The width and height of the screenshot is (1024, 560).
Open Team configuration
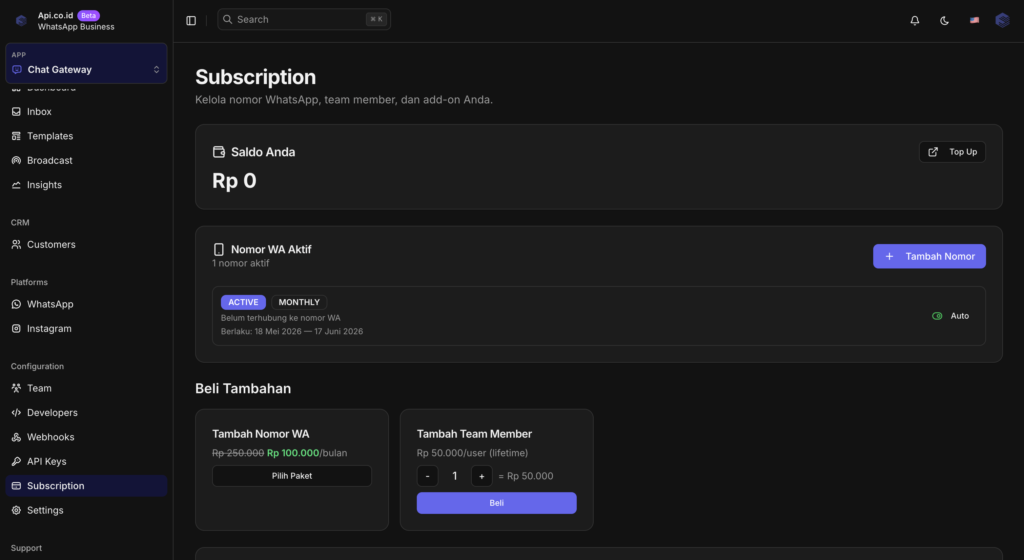pos(86,388)
